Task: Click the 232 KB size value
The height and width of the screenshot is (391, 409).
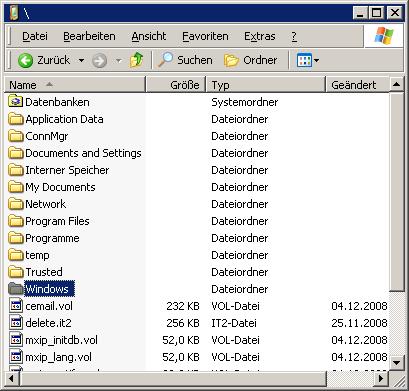Action: (x=183, y=306)
